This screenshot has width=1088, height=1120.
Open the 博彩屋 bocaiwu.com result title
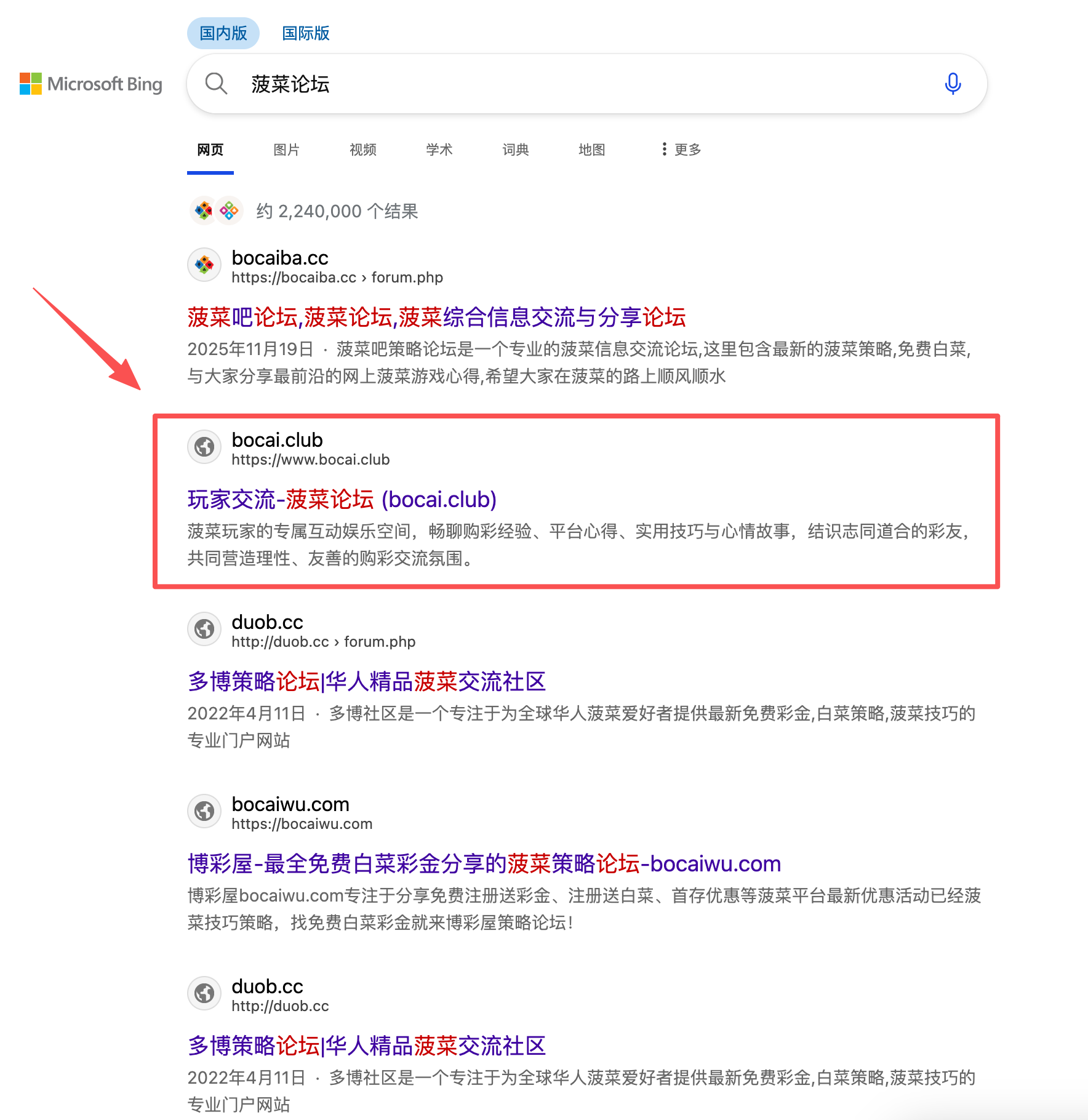click(484, 864)
